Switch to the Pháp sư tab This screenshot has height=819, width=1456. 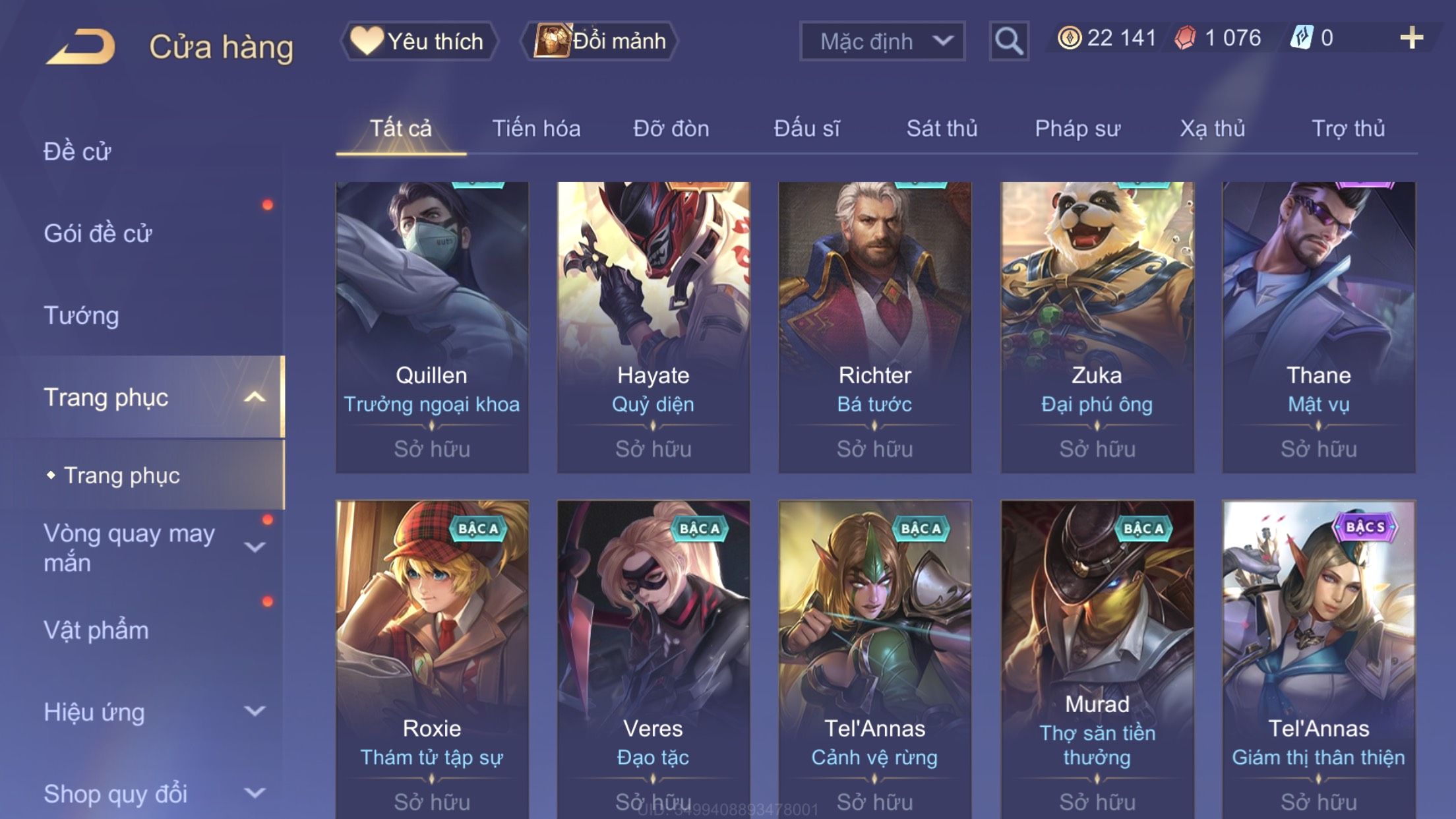pos(1077,129)
